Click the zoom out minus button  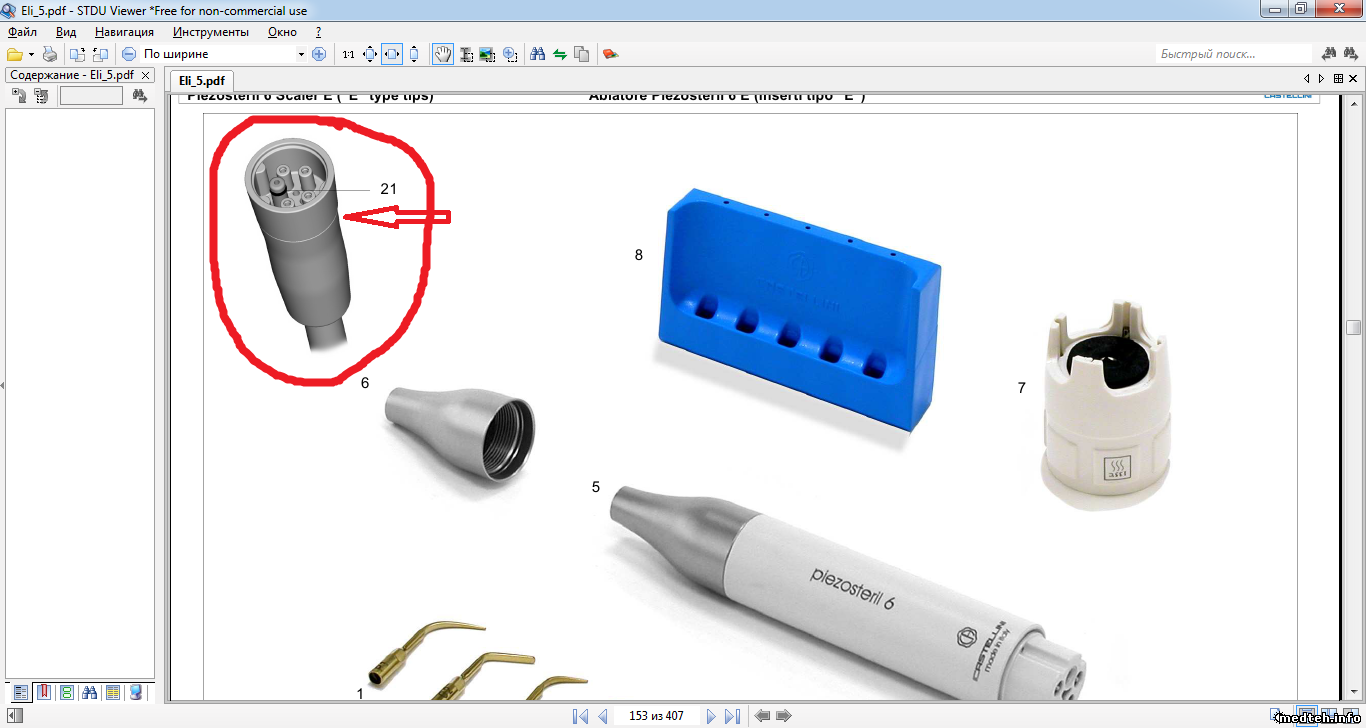click(x=129, y=54)
